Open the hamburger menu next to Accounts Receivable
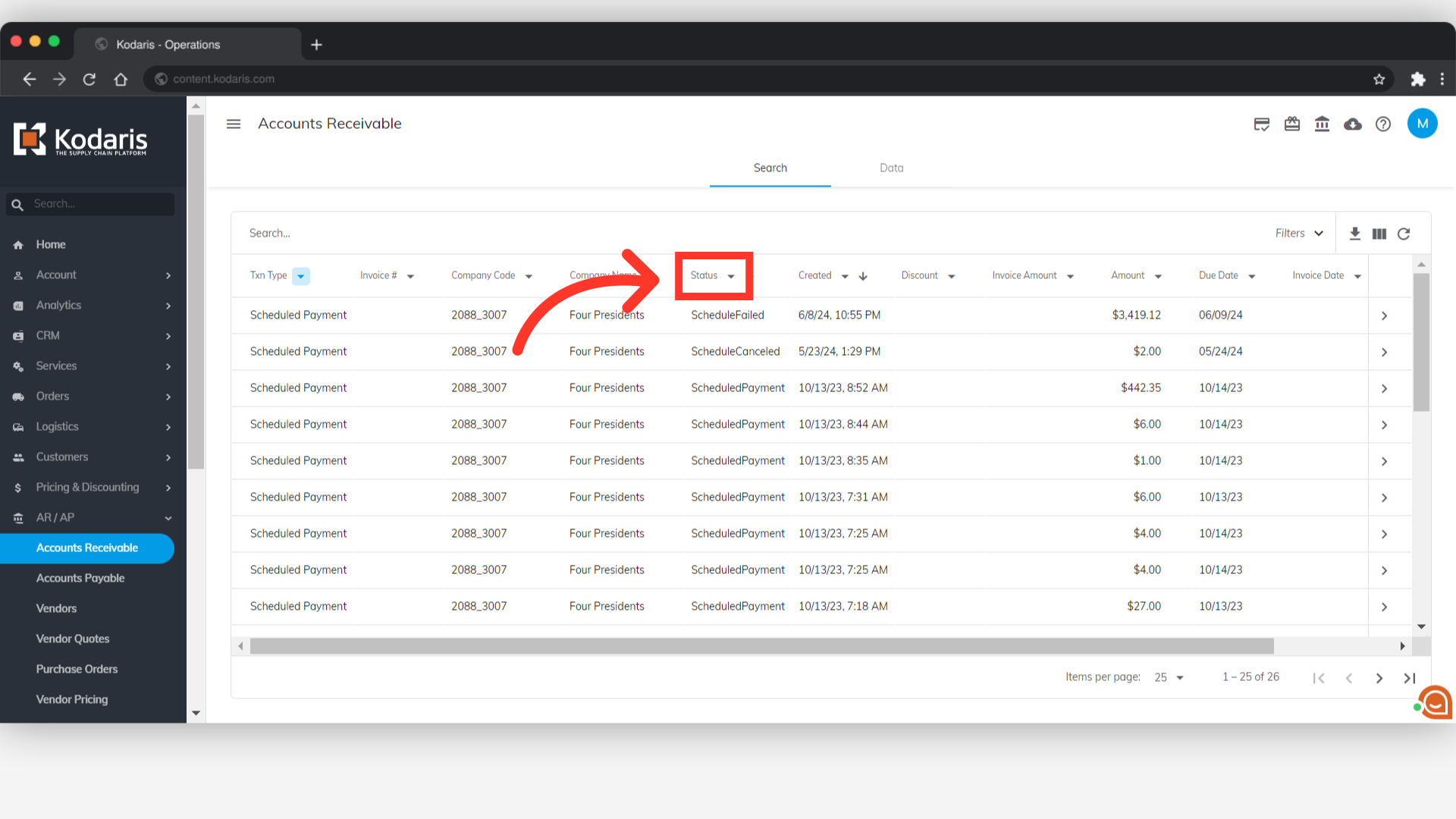The width and height of the screenshot is (1456, 819). [x=234, y=124]
